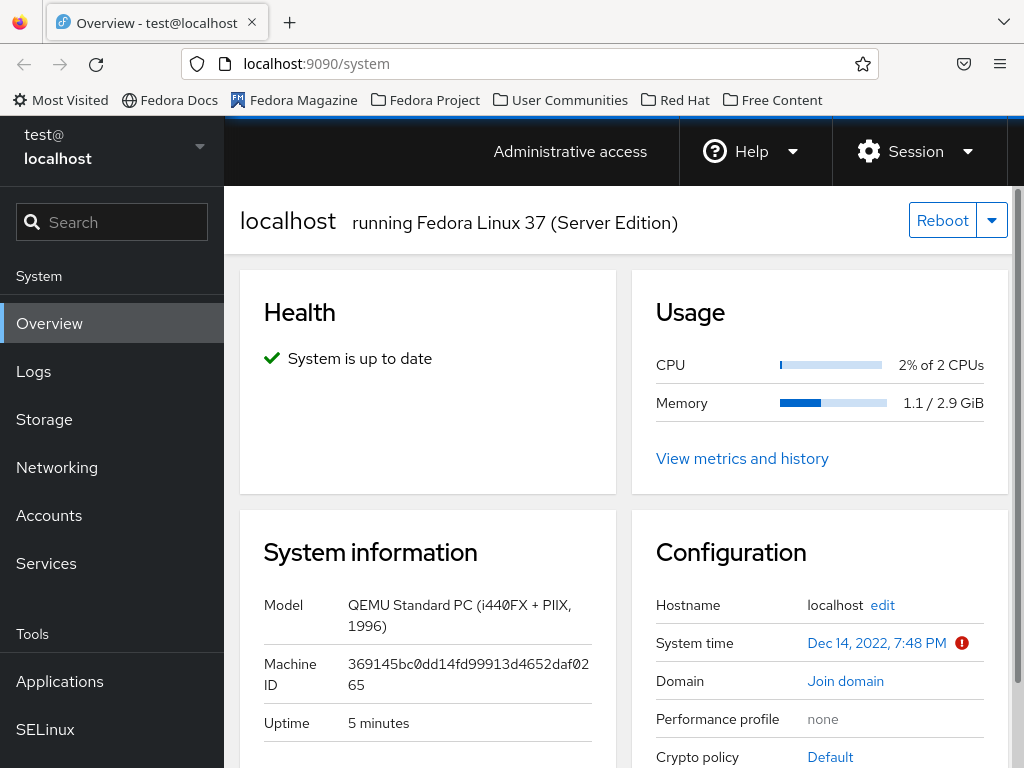
Task: Bookmark this page with star icon
Action: coord(863,64)
